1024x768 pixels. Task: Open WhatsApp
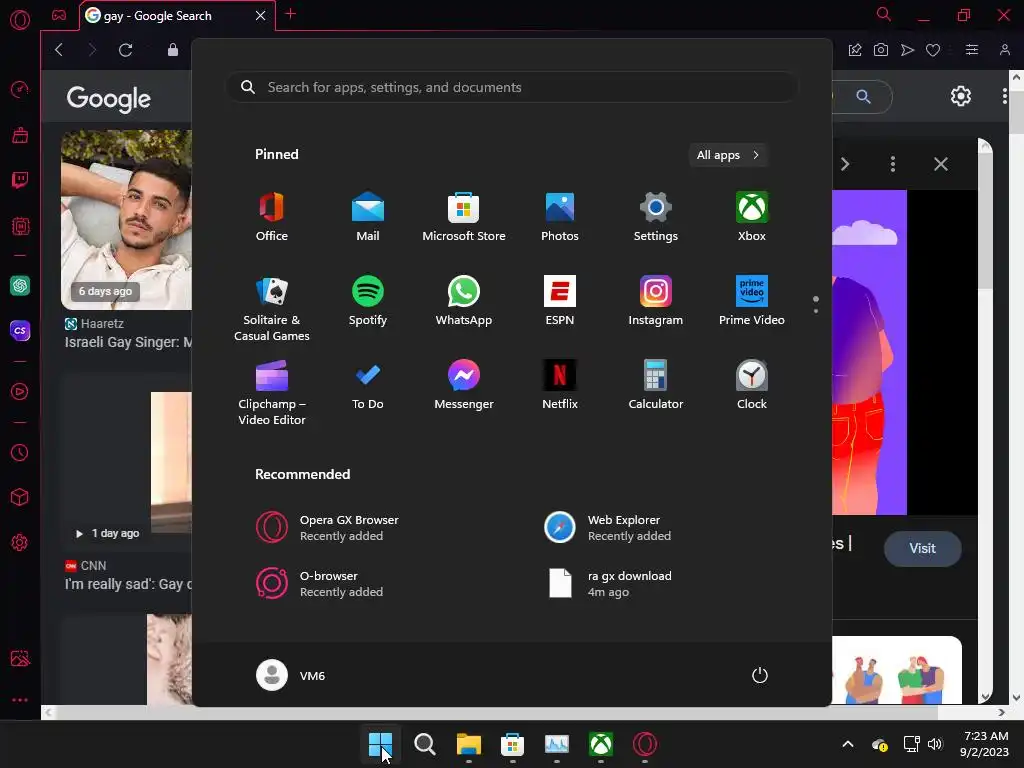coord(464,302)
